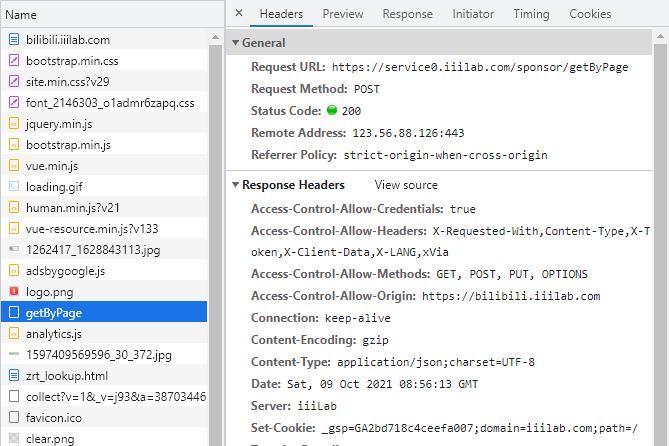The height and width of the screenshot is (446, 669).
Task: Select the logo.png request
Action: (x=104, y=292)
